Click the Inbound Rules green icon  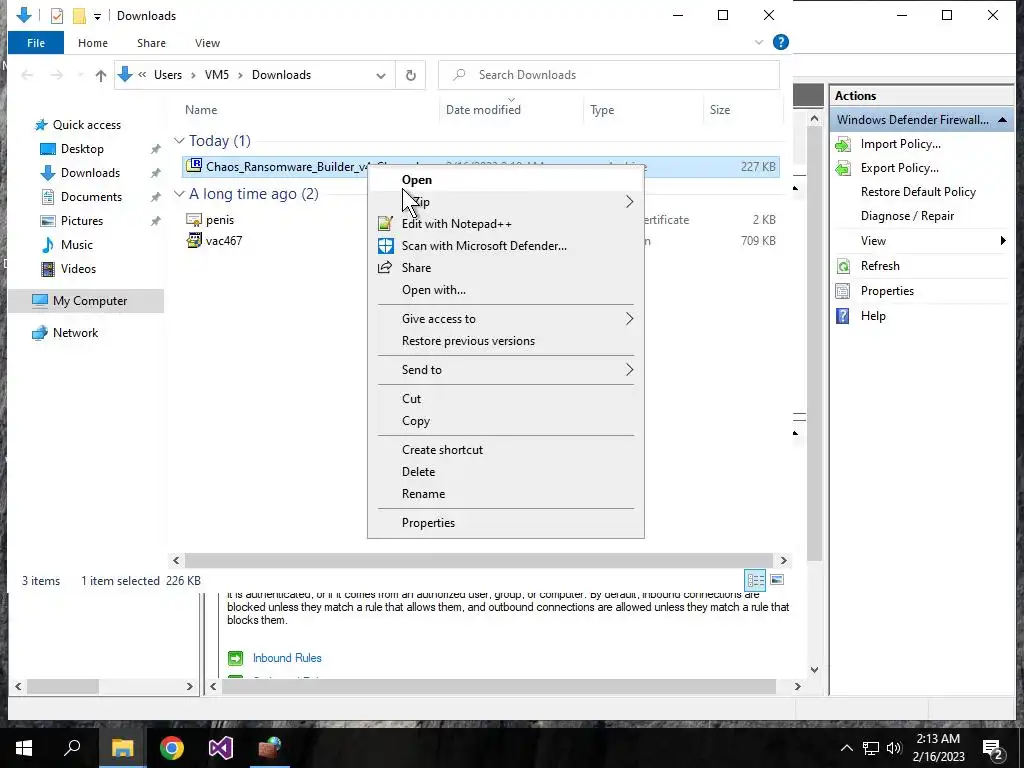(235, 658)
